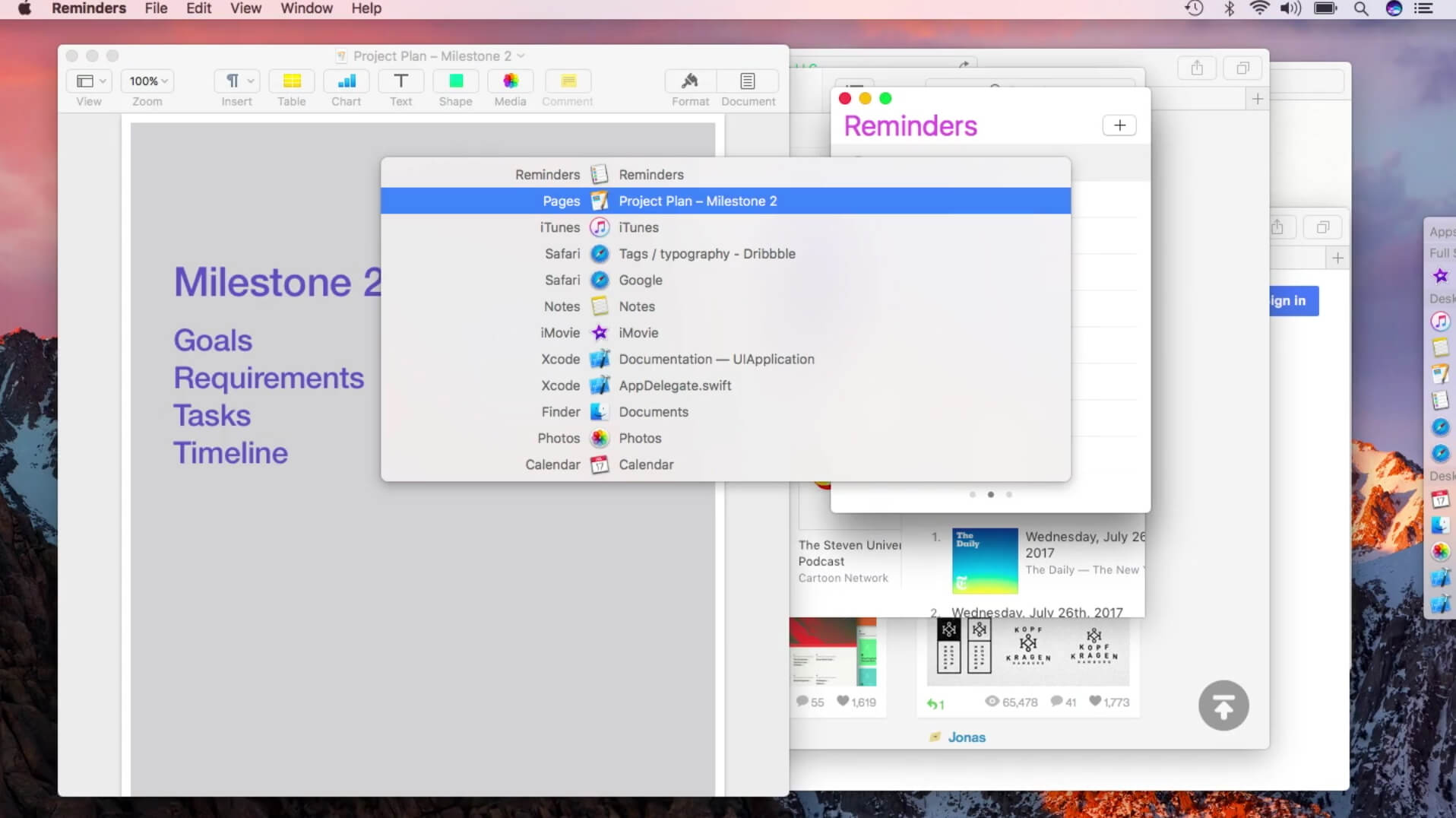Open the Kopf Kragen logo shot thumbnail

point(1028,652)
